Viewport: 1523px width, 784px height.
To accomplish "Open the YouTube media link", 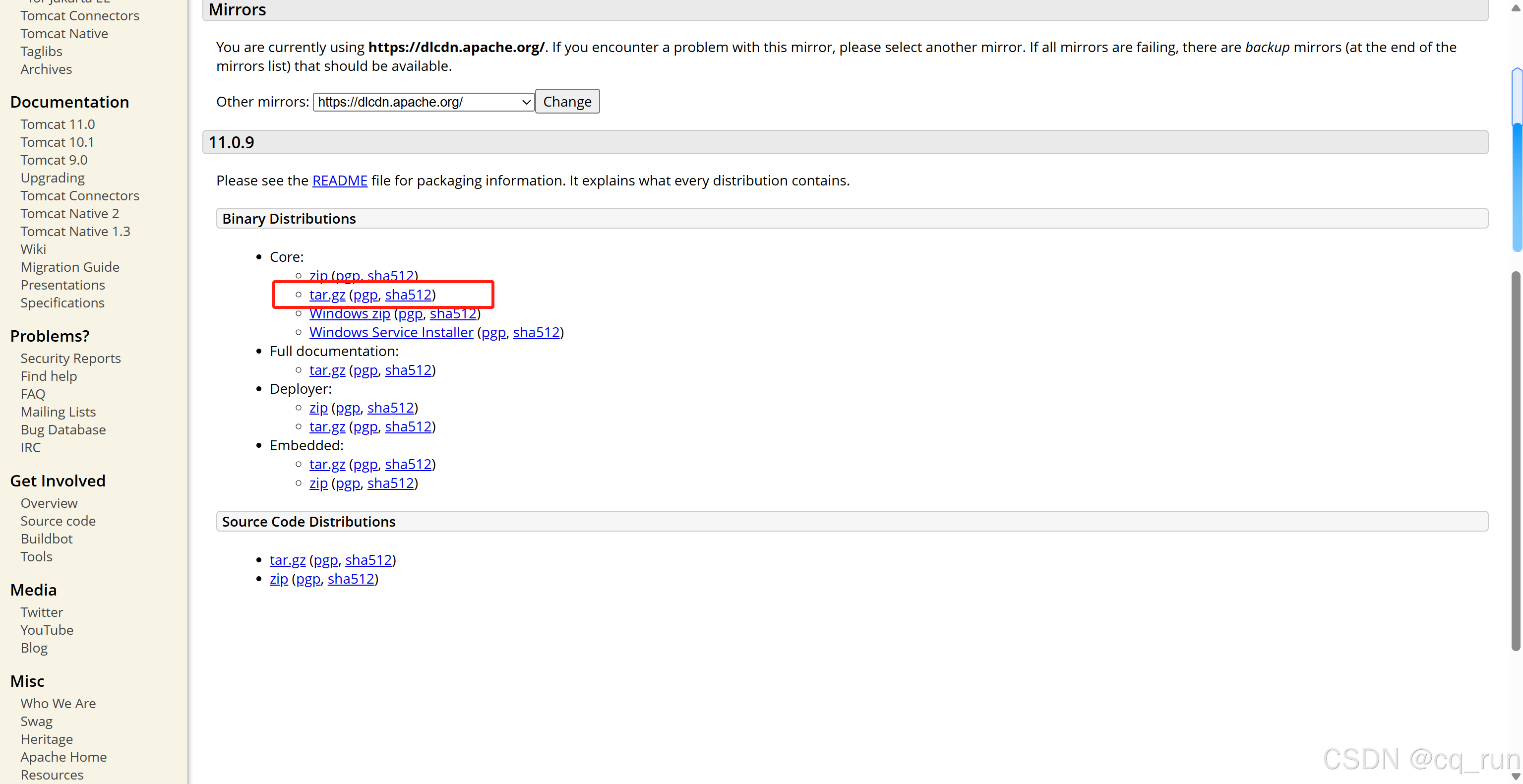I will tap(47, 630).
